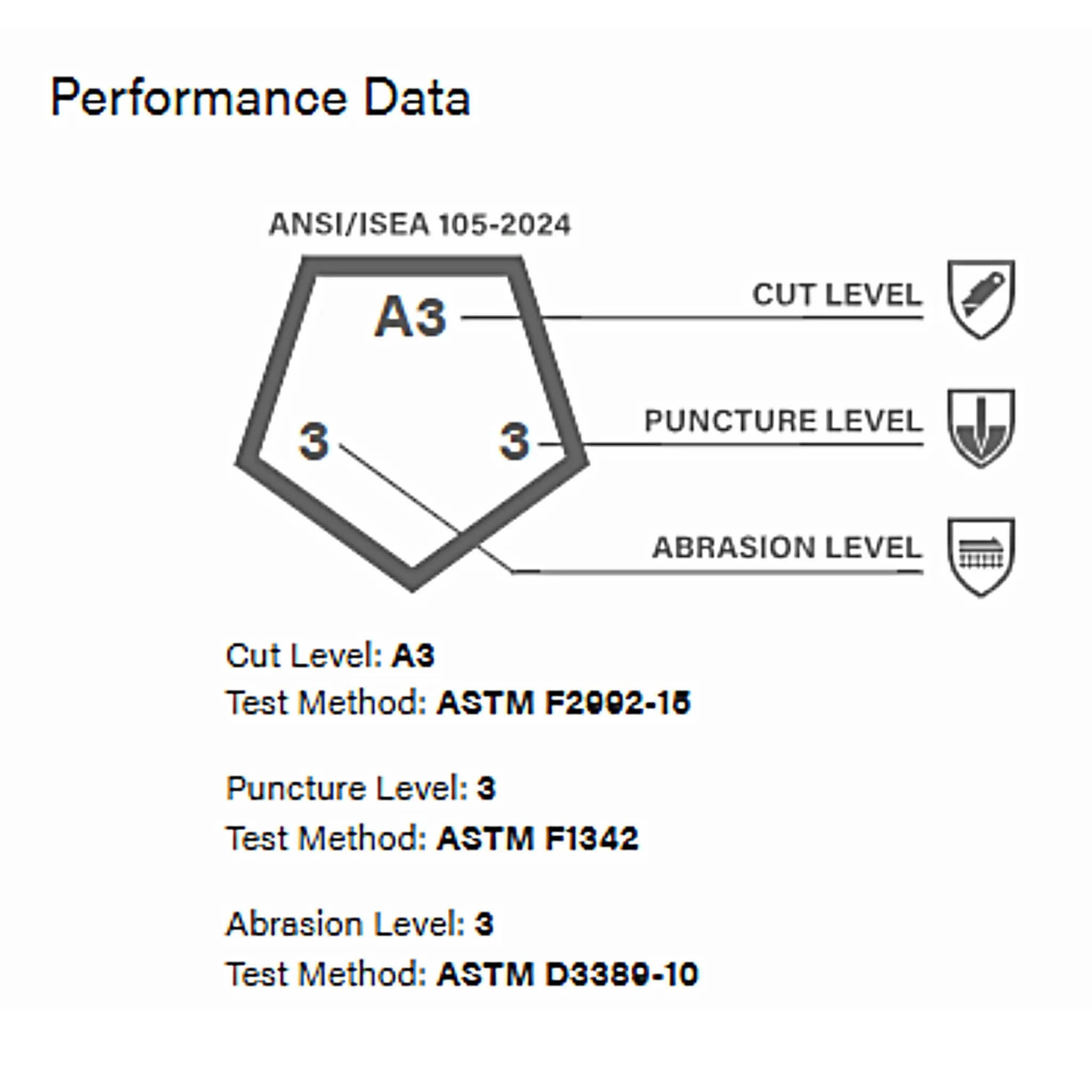Viewport: 1092px width, 1092px height.
Task: Click the abrasion level shield icon
Action: [x=981, y=556]
